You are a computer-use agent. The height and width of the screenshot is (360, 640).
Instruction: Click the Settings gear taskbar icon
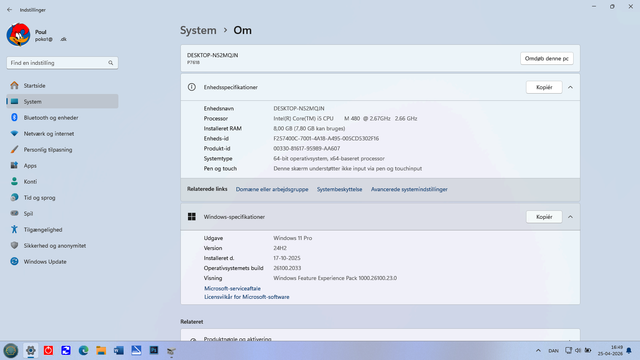click(31, 351)
